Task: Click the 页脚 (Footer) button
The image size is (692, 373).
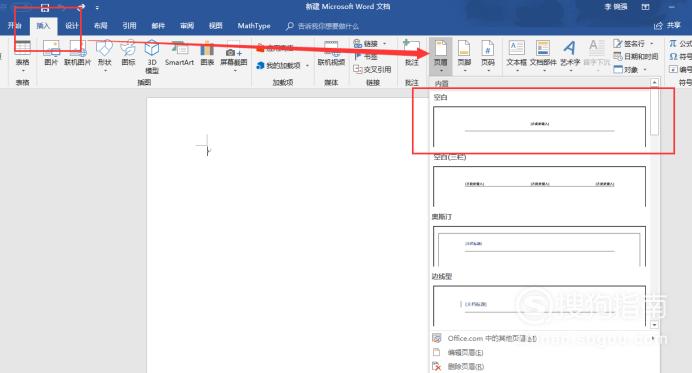Action: (464, 56)
